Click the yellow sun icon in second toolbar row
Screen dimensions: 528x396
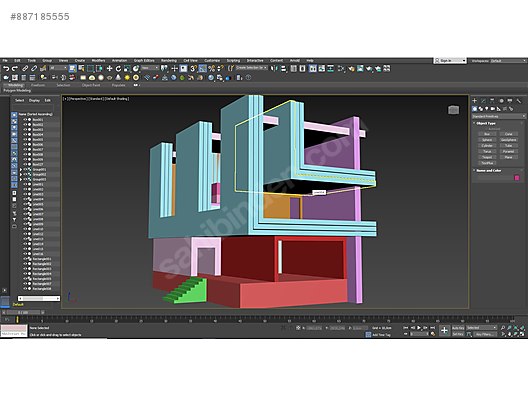coord(127,78)
